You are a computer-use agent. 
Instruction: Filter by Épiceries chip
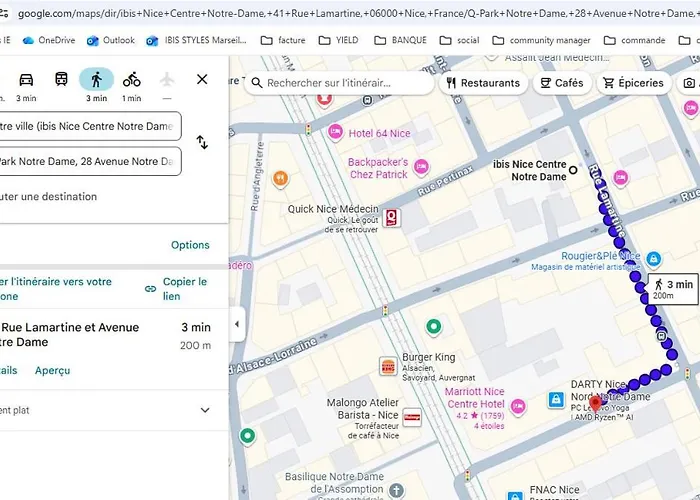click(x=633, y=83)
